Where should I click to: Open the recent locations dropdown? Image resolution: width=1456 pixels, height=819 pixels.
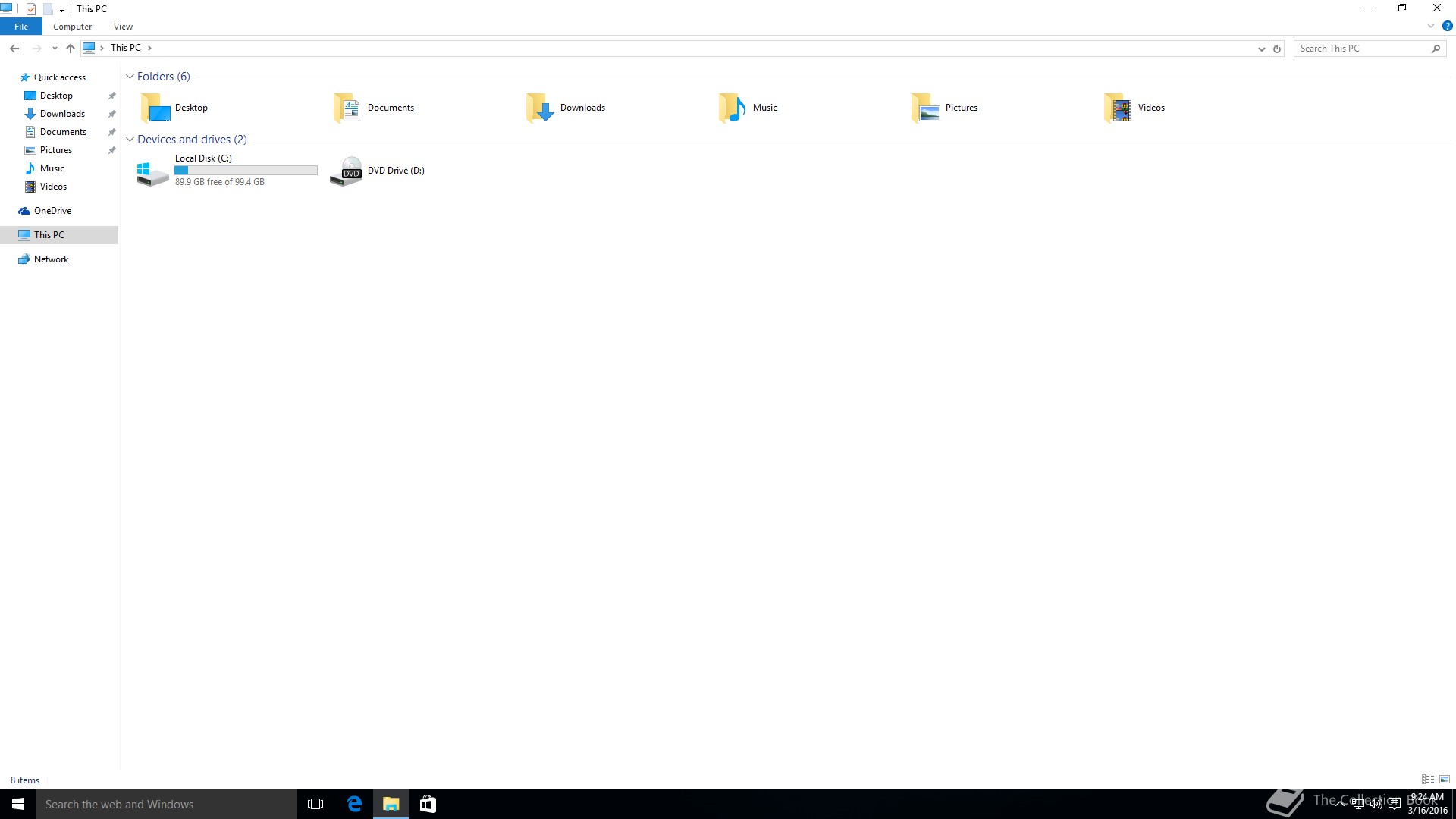coord(55,49)
